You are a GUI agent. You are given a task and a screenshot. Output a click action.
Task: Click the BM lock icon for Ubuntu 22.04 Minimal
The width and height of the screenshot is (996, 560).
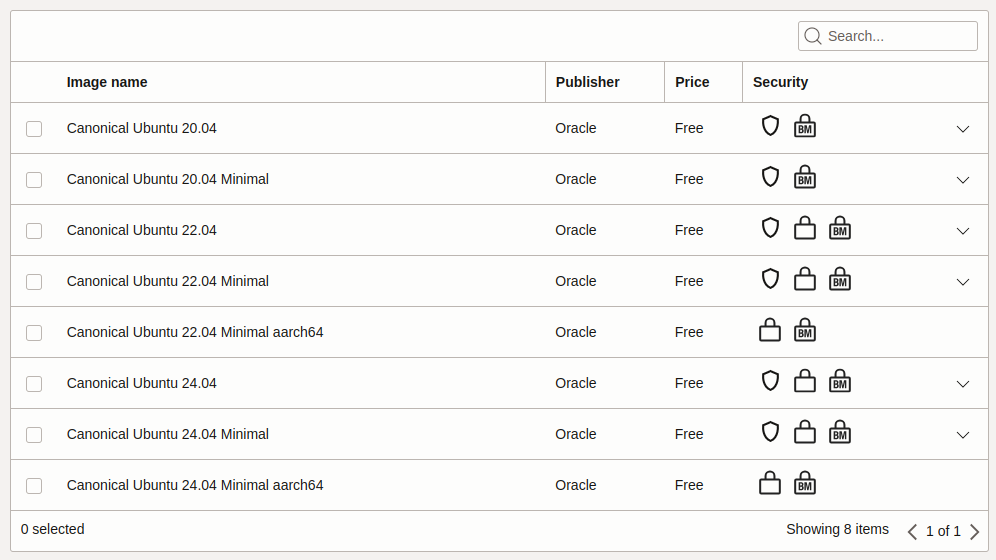[840, 279]
